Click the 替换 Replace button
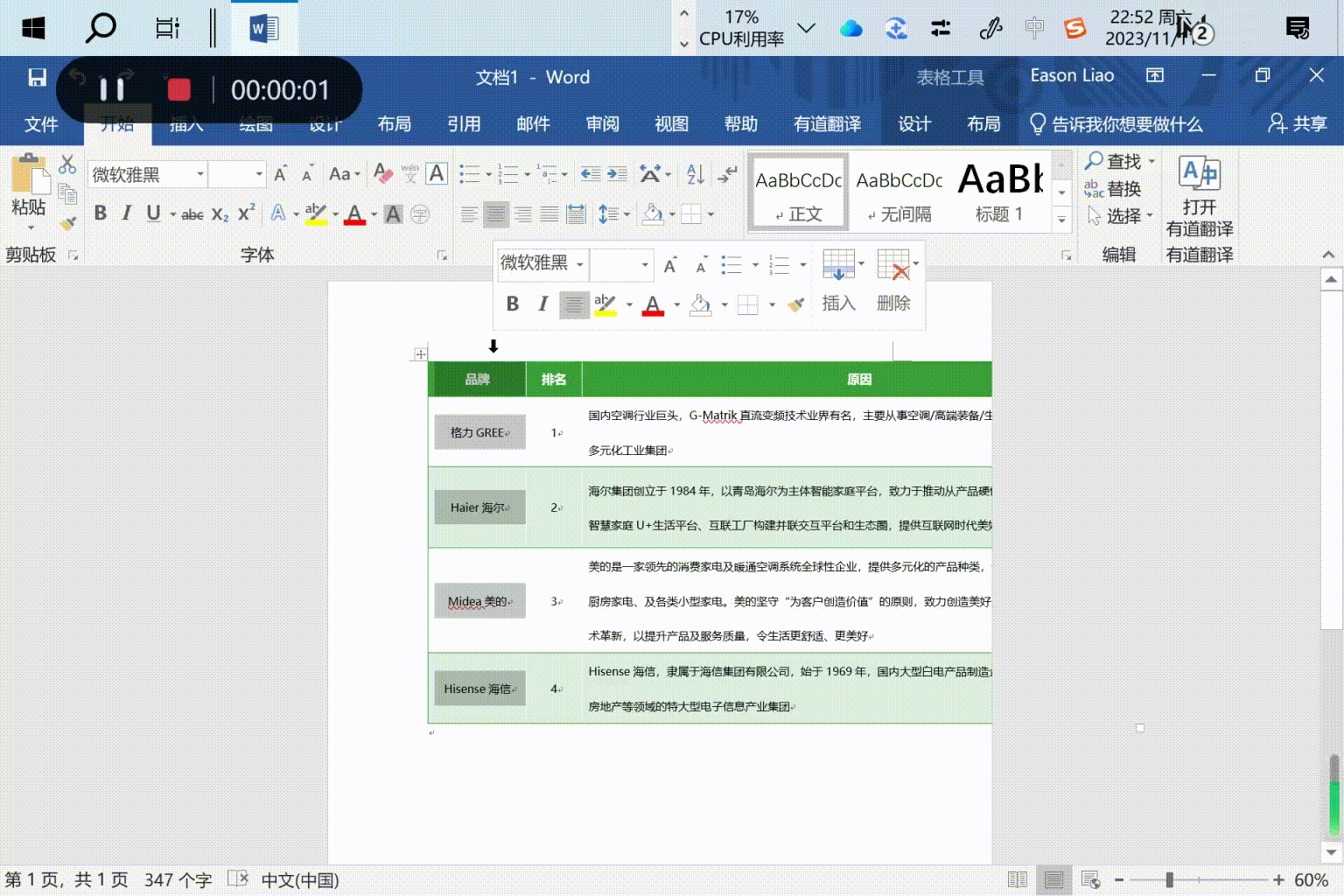Screen dimensions: 1344x896 pos(1113,189)
